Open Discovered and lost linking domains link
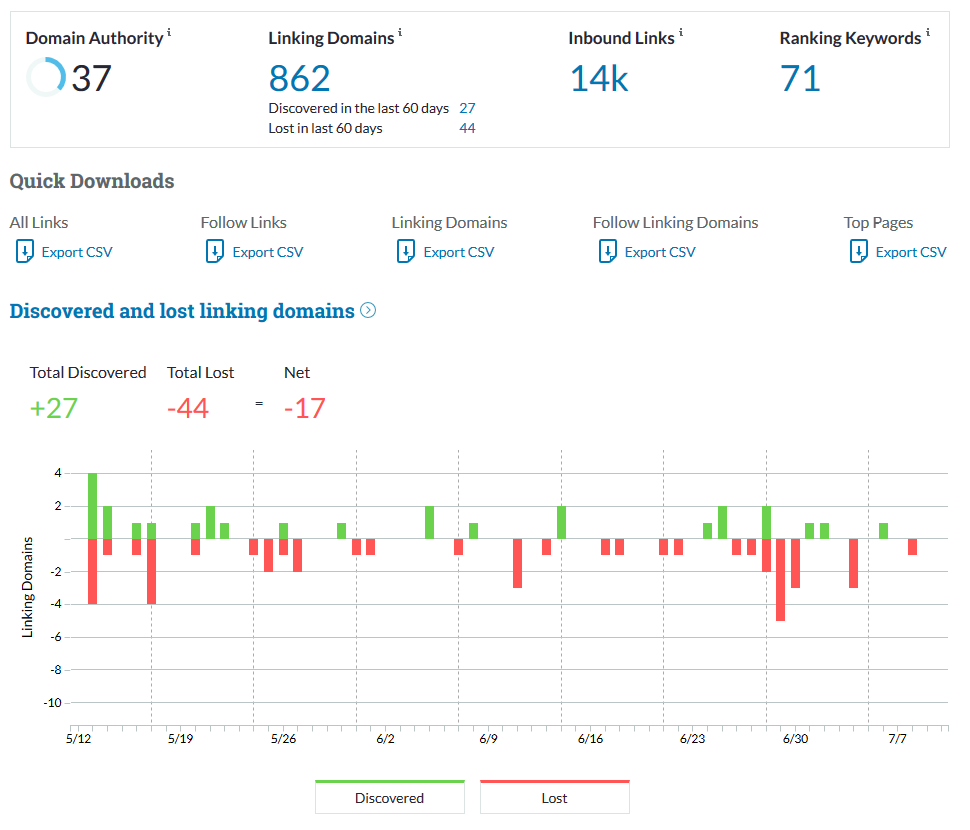The image size is (970, 830). [x=182, y=311]
